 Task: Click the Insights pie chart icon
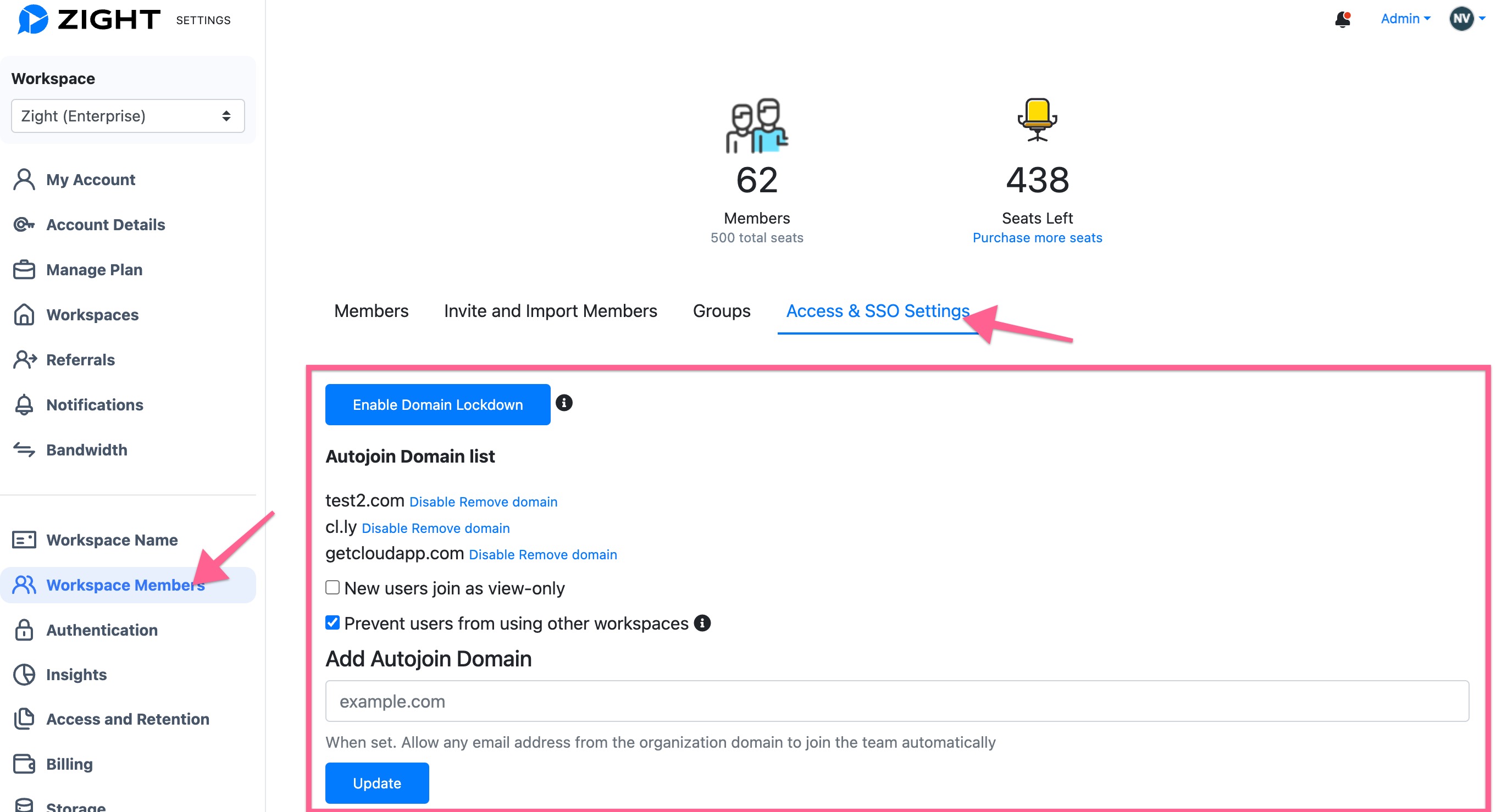24,675
